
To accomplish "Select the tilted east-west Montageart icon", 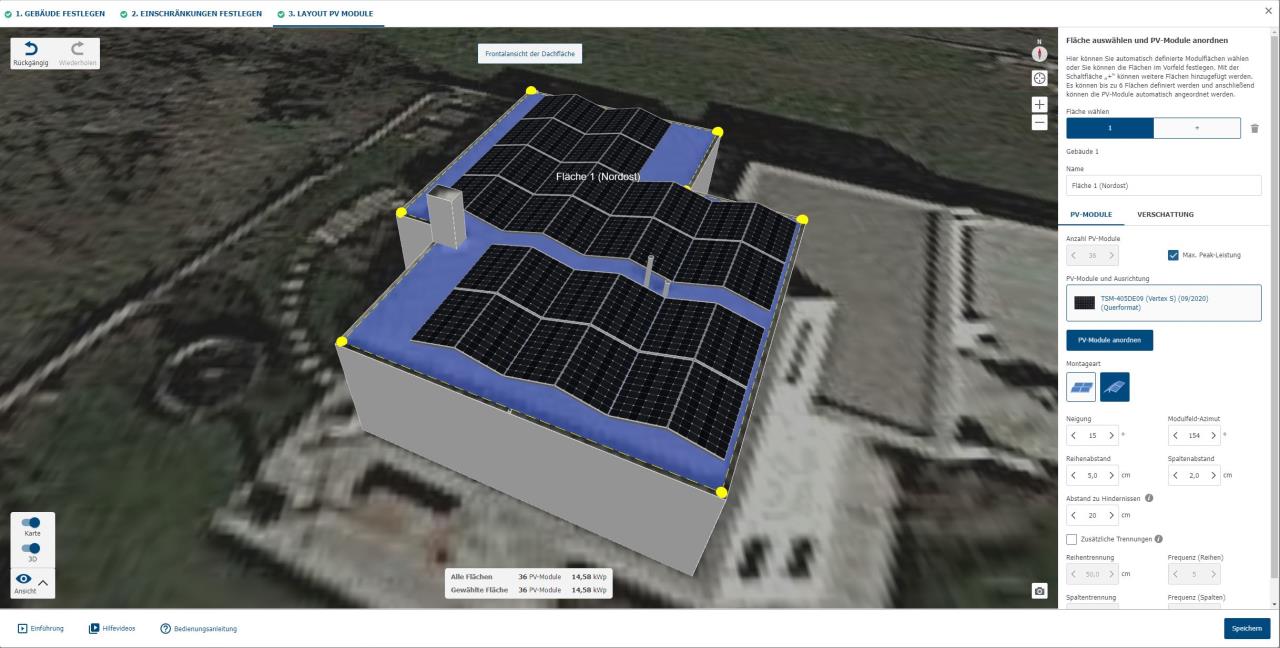I will 1114,387.
